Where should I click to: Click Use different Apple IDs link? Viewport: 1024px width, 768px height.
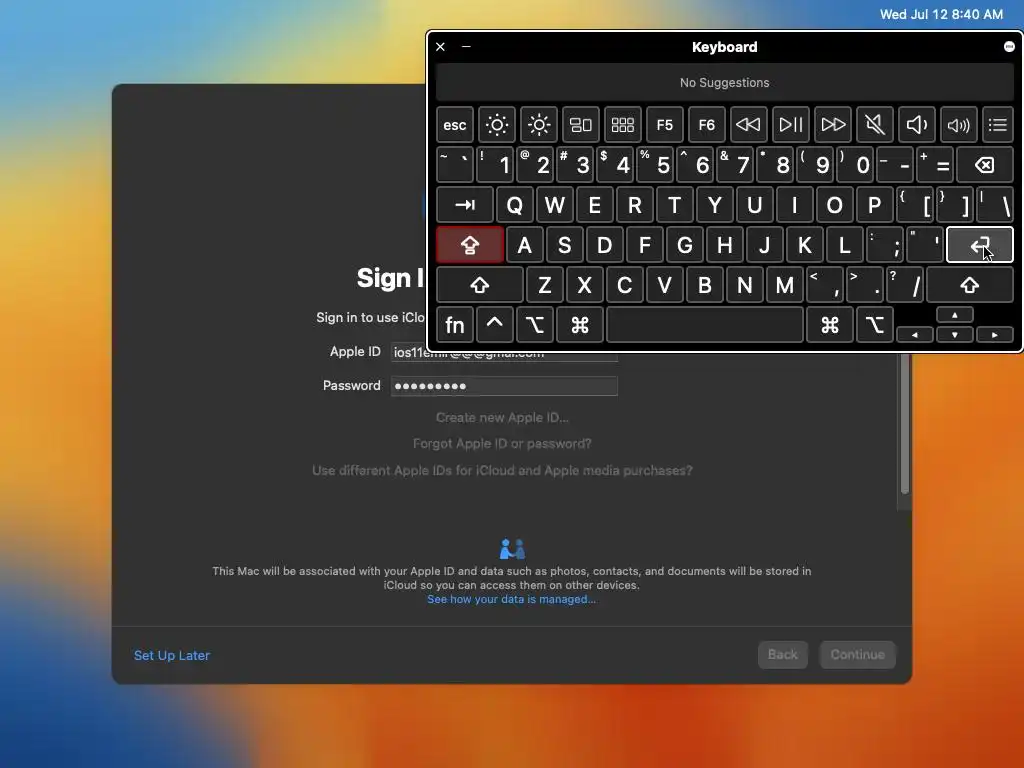(x=502, y=470)
